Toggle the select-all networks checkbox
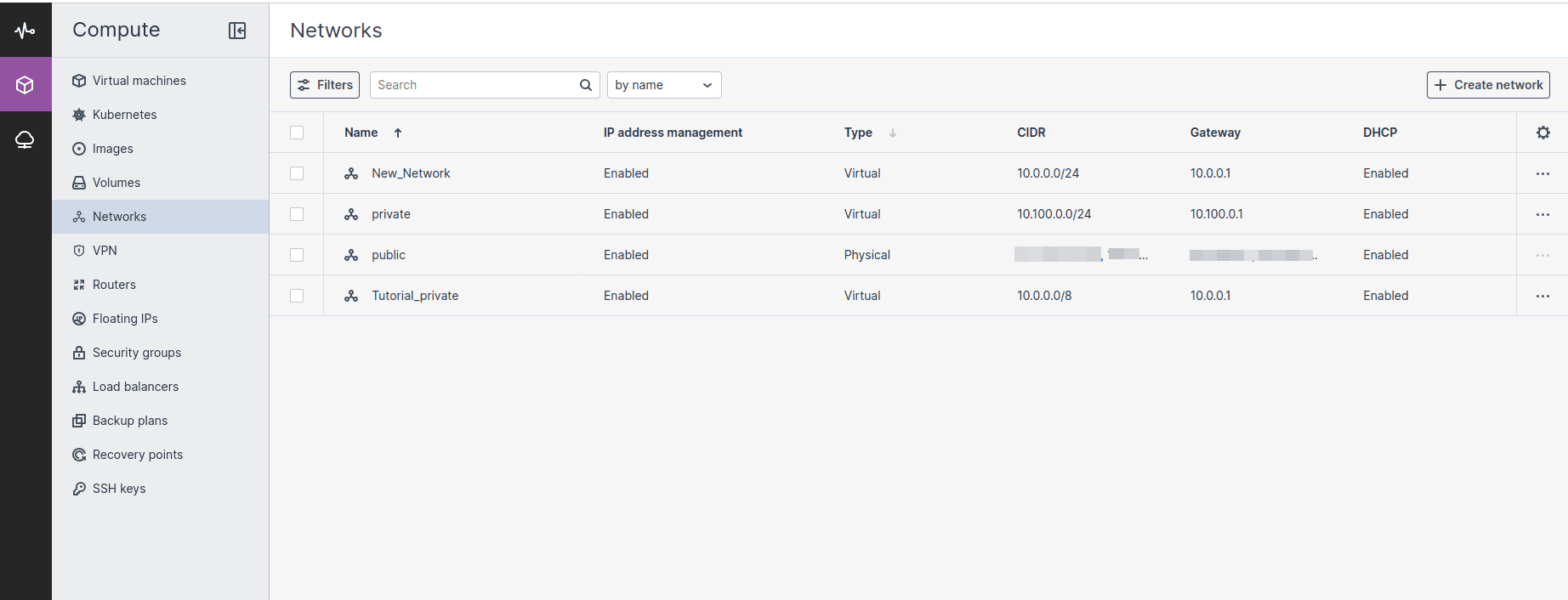Screen dimensions: 1568x600 (297, 133)
